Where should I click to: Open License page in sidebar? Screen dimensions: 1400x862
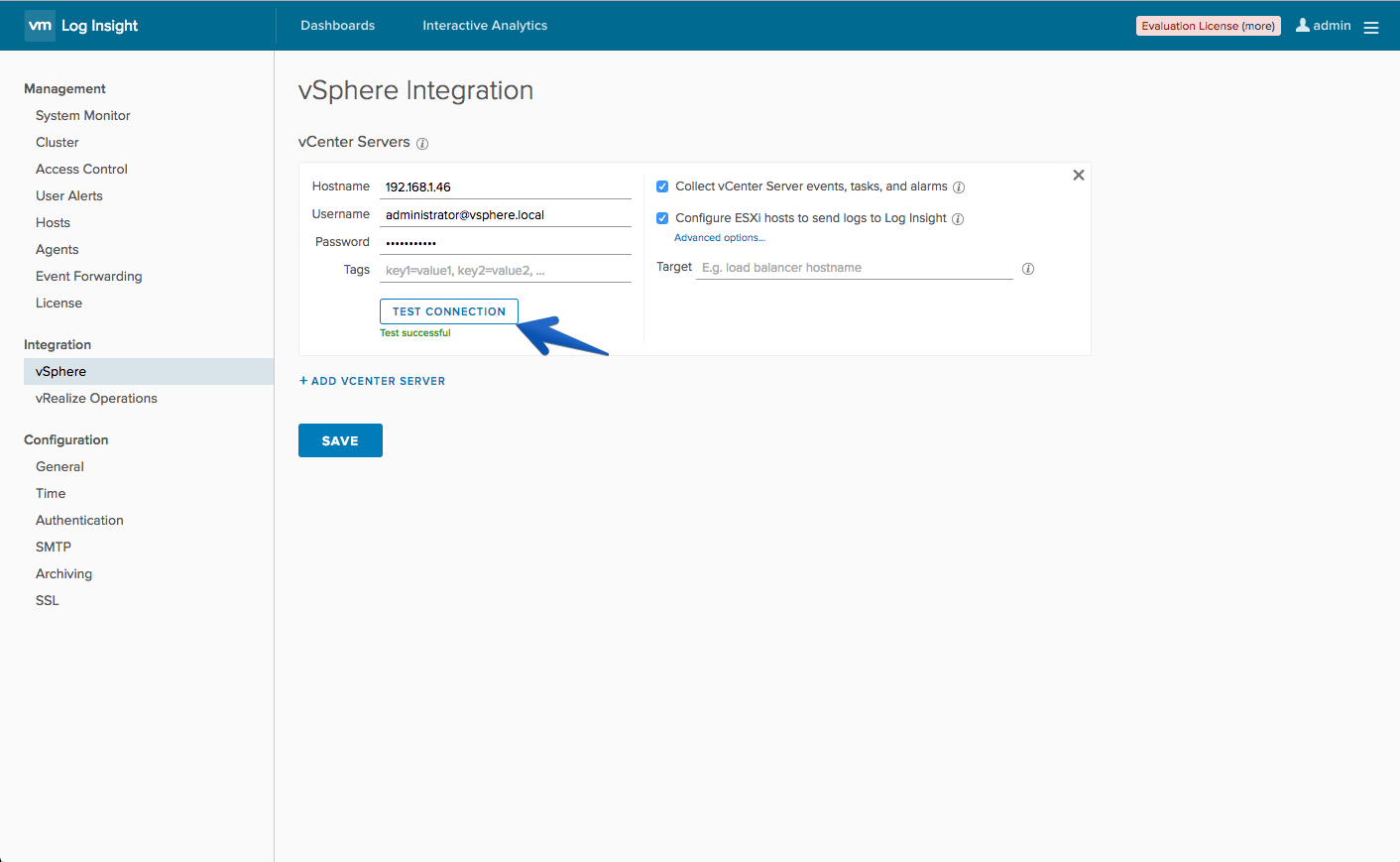58,304
